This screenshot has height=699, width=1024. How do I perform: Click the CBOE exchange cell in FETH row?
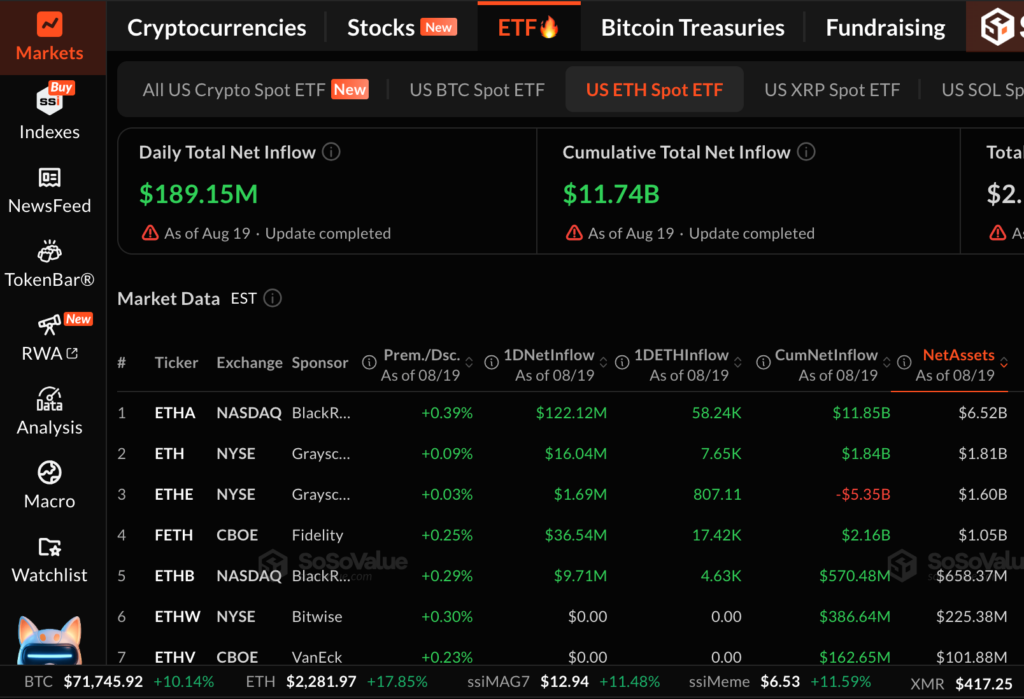(x=237, y=535)
